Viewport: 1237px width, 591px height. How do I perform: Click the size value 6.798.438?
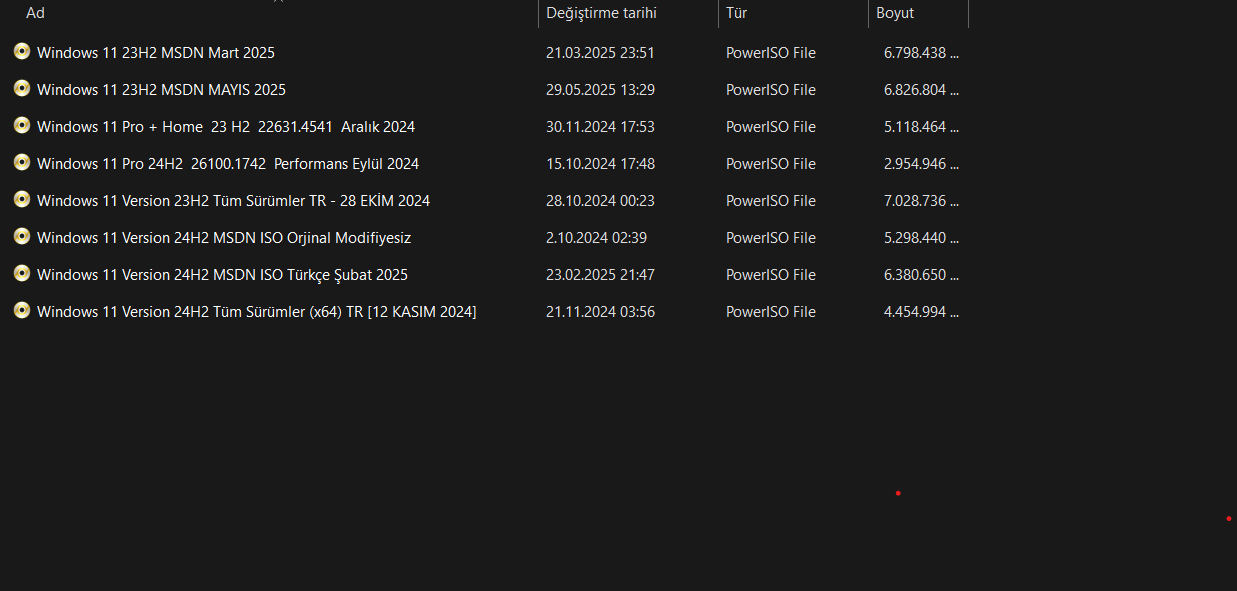(x=921, y=53)
